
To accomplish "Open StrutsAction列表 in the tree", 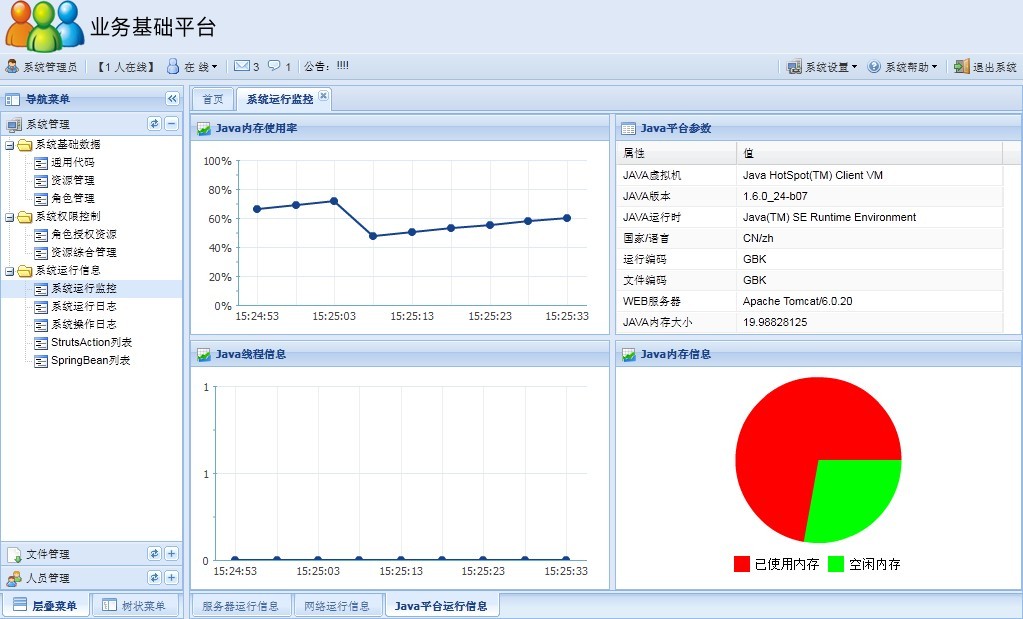I will [91, 342].
